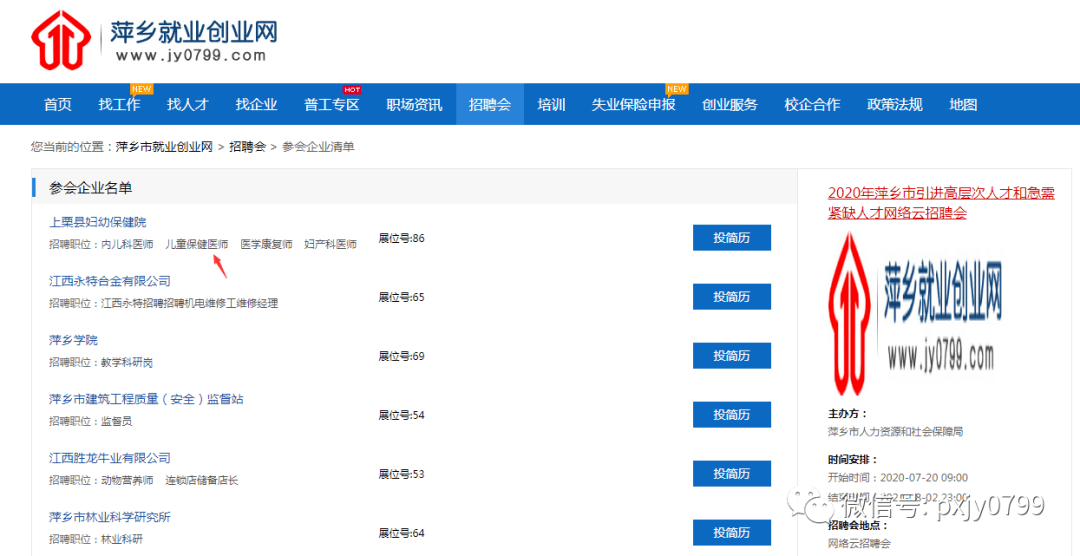Open the 首页 navigation tab
Screen dimensions: 1080x556
(58, 105)
